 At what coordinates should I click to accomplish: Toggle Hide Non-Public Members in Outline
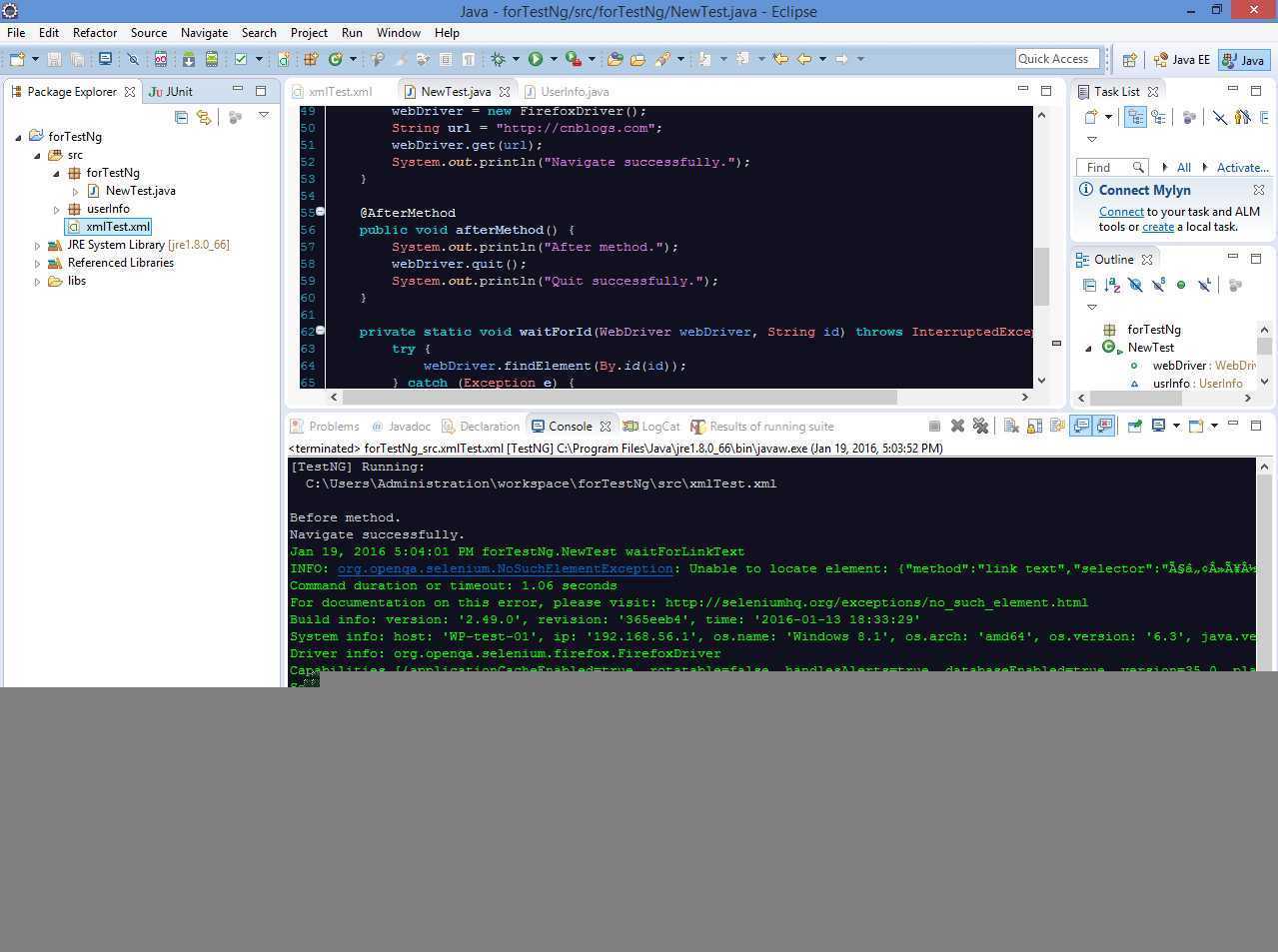pyautogui.click(x=1181, y=285)
